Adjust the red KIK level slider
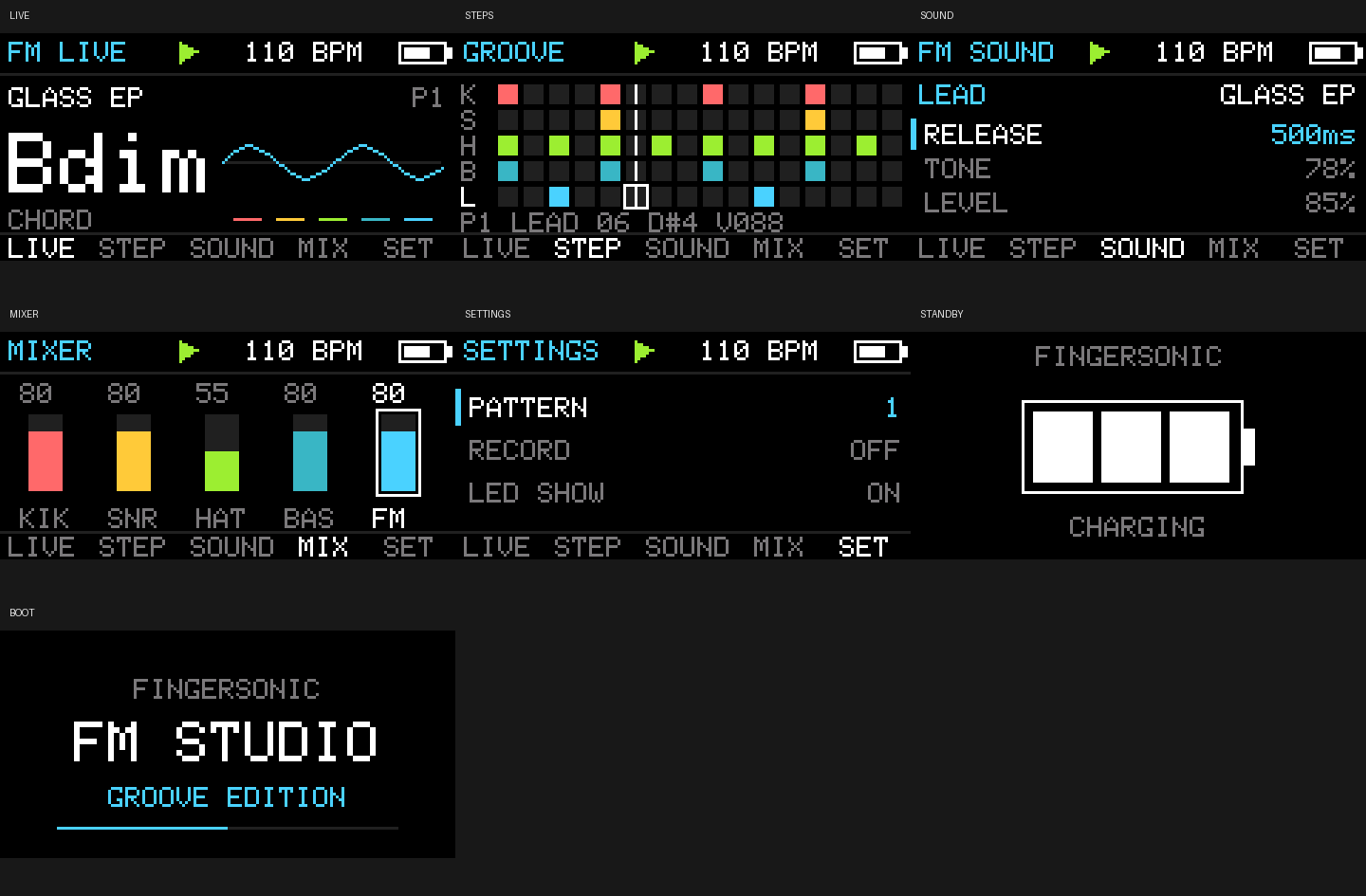Screen dimensions: 1366x896 point(46,452)
